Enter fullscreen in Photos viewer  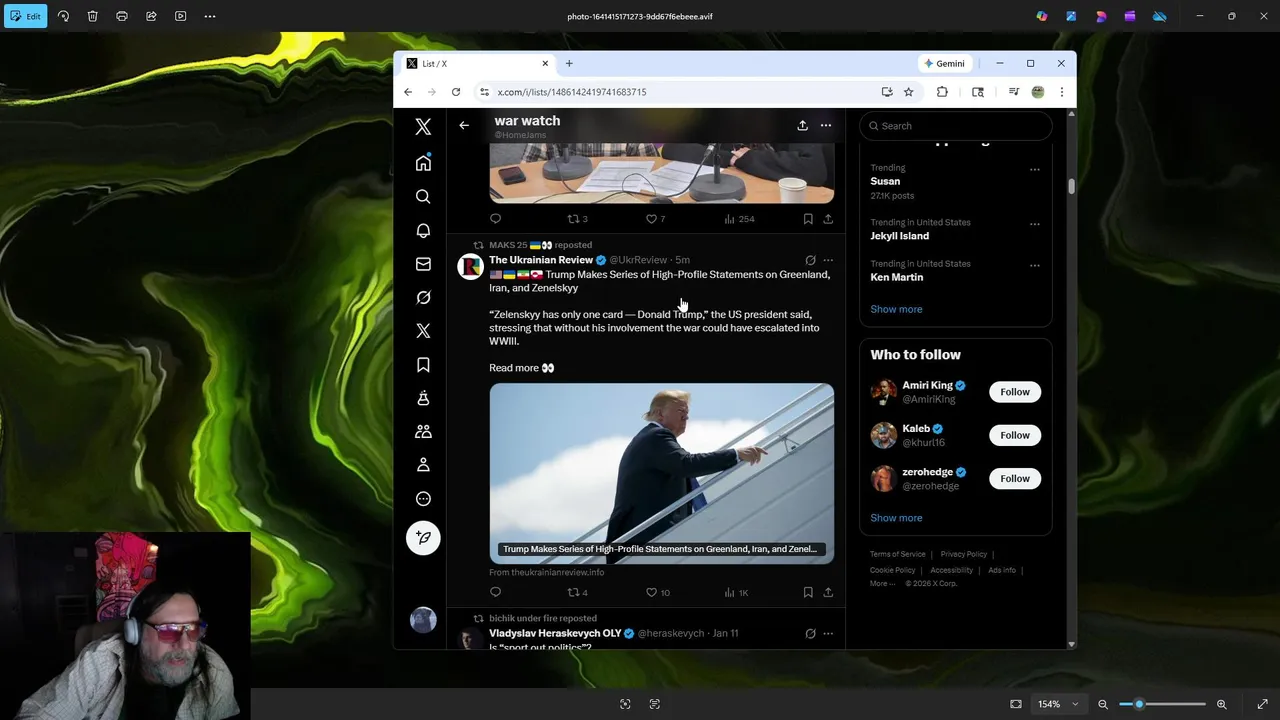[x=1262, y=704]
